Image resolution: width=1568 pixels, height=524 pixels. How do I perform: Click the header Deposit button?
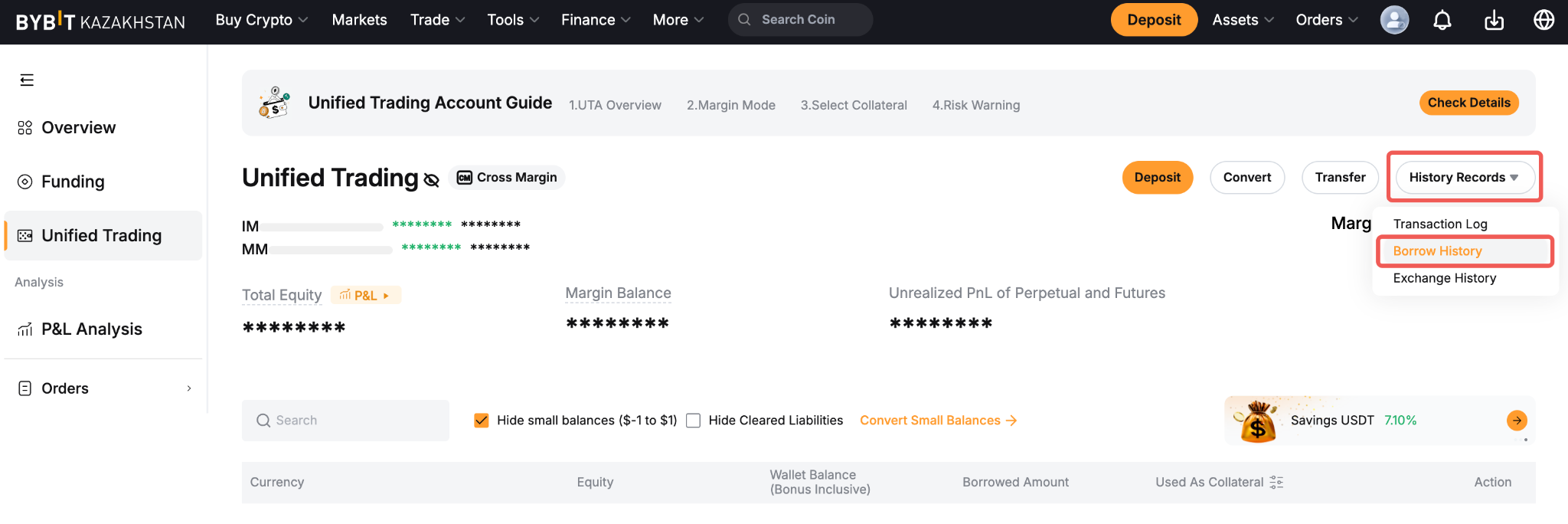(1154, 20)
